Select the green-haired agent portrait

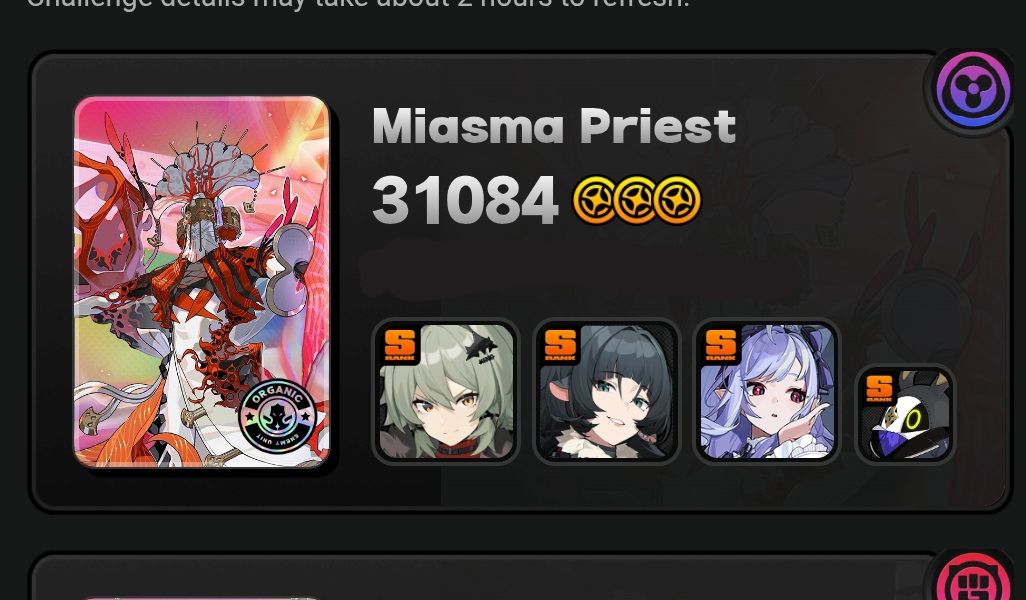tap(446, 391)
